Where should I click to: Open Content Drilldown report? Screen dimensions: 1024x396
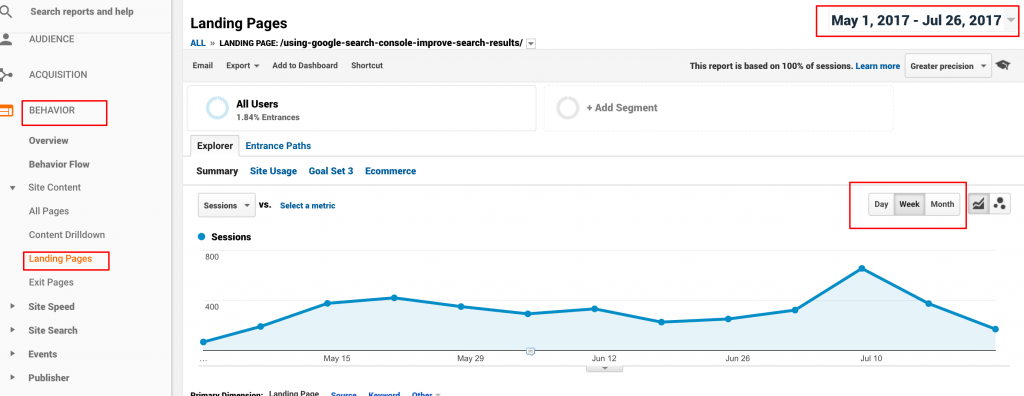(67, 235)
